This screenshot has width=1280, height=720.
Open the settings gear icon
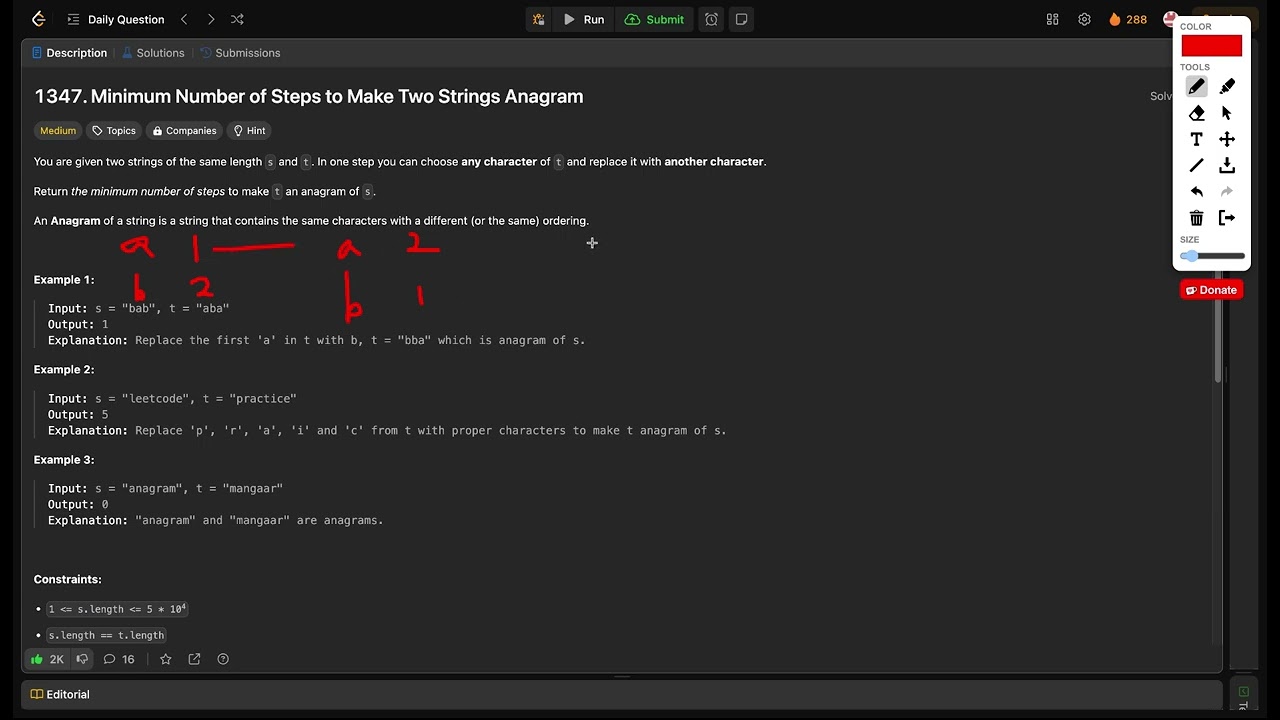(1084, 19)
